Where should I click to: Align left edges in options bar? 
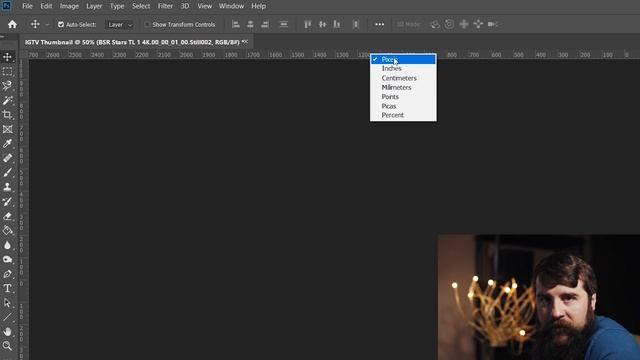coord(236,24)
